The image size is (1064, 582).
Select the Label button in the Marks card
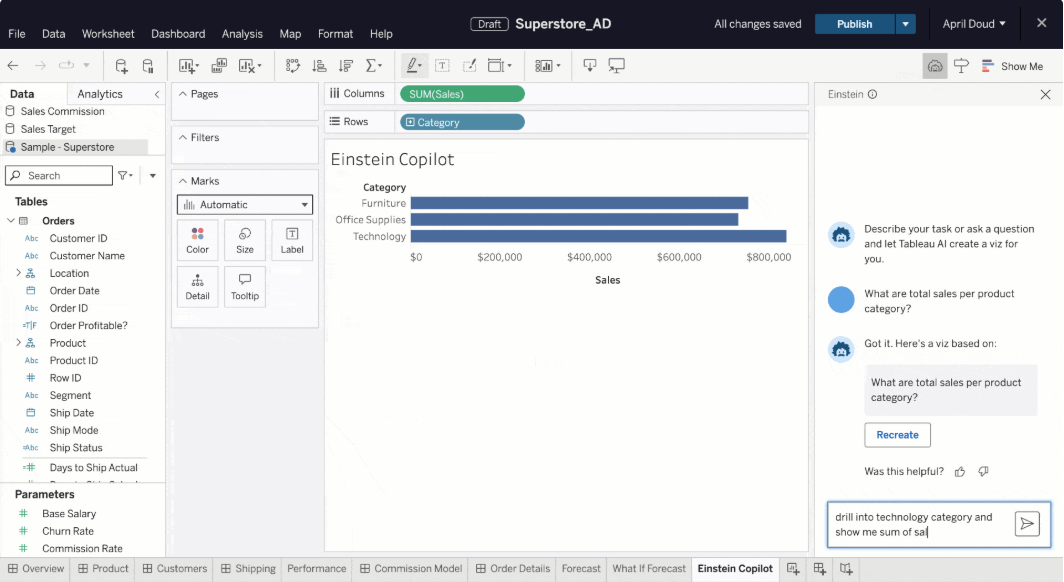tap(291, 239)
